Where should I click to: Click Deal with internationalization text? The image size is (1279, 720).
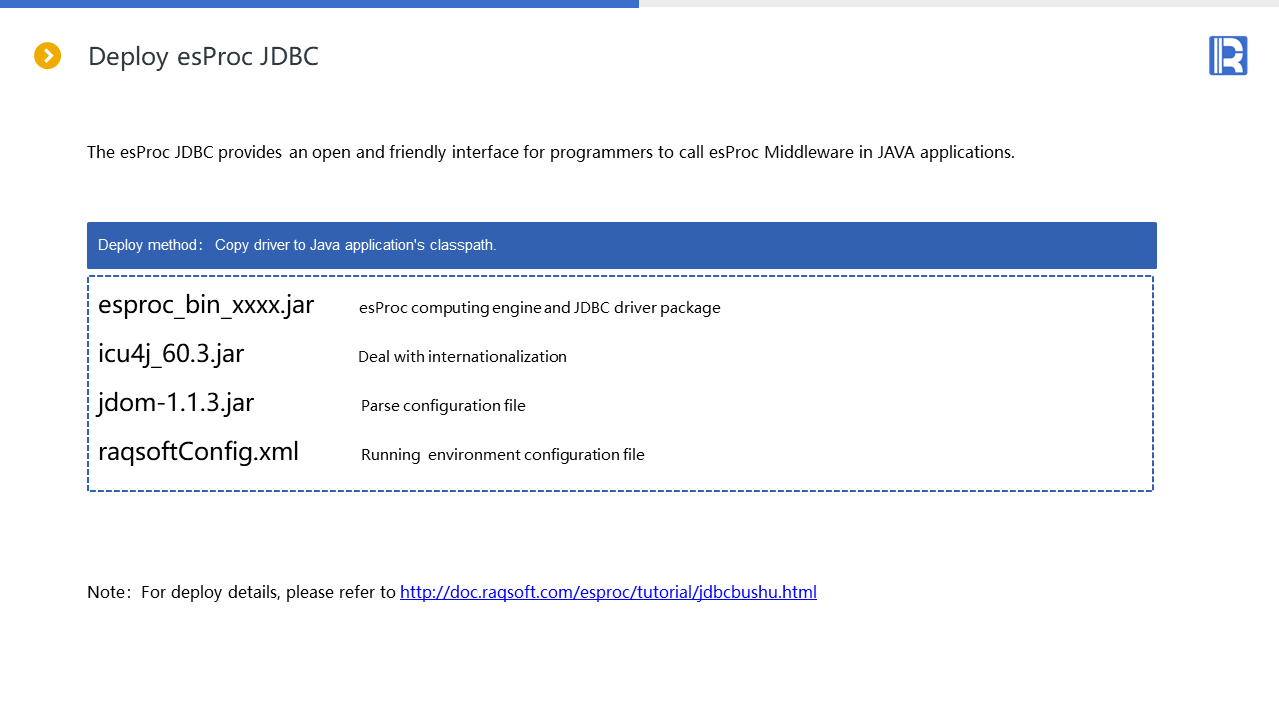(462, 357)
